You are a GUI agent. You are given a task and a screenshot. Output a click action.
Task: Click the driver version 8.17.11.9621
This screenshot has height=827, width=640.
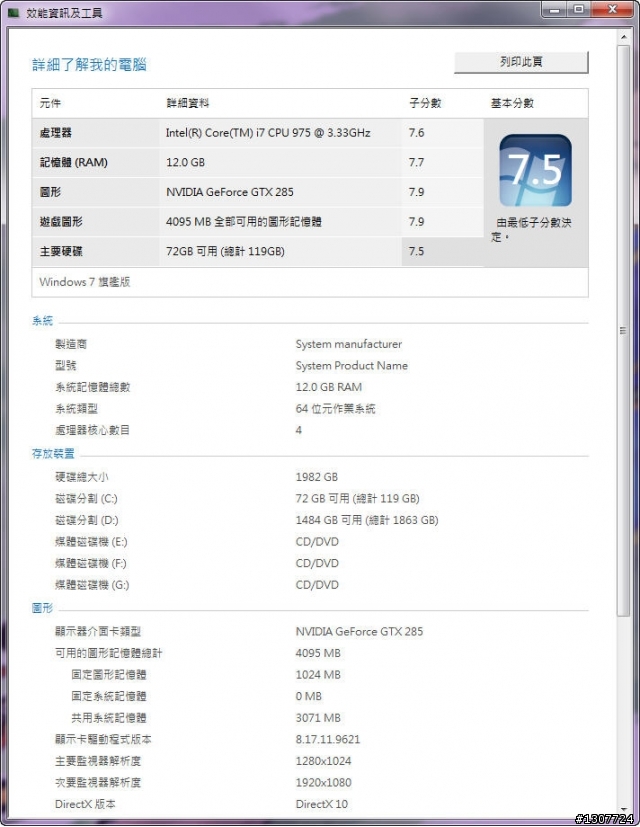click(x=328, y=739)
